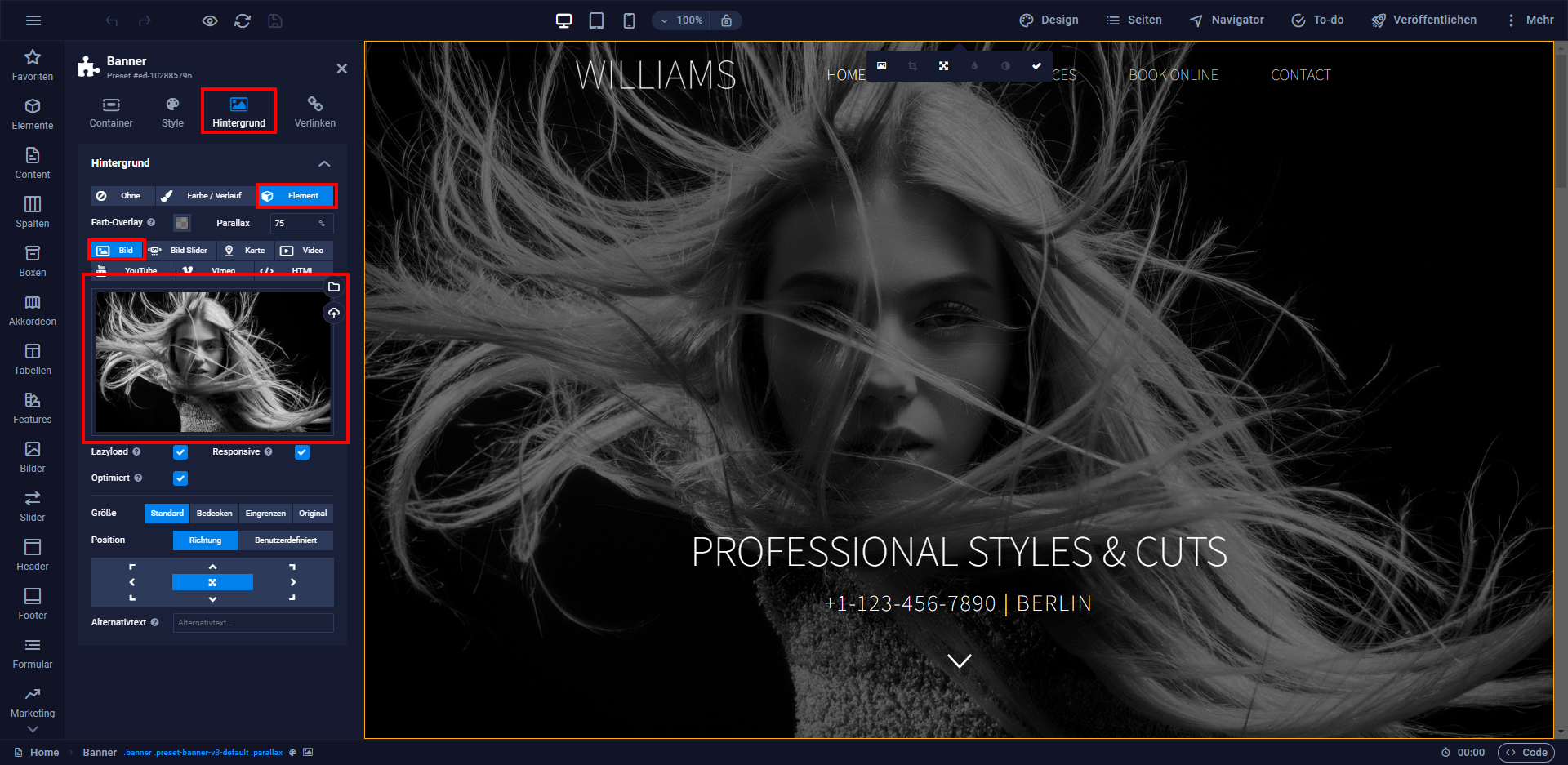Open the Seiten pages menu
This screenshot has width=1568, height=765.
point(1134,20)
